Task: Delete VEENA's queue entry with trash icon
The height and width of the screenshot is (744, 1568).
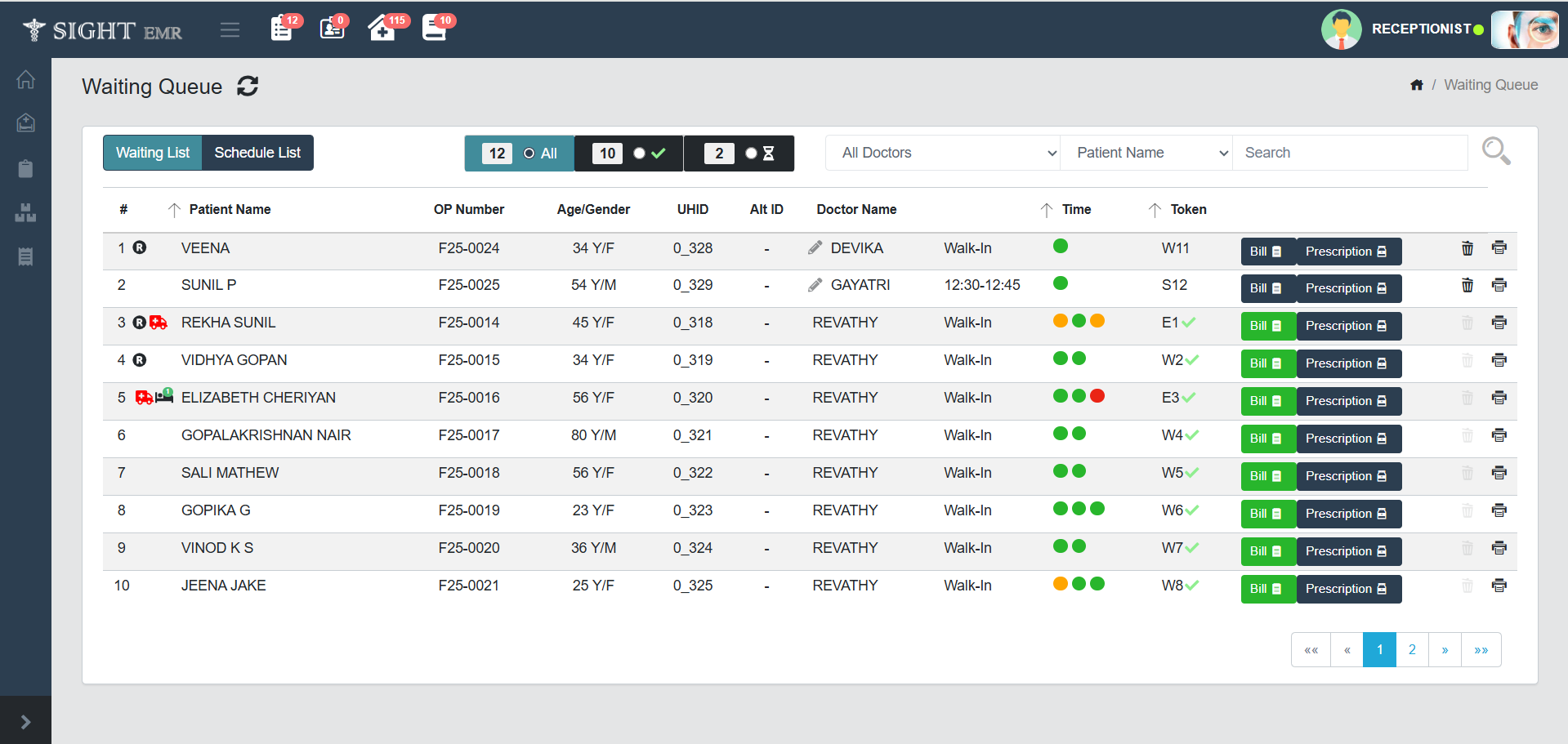Action: (x=1467, y=248)
